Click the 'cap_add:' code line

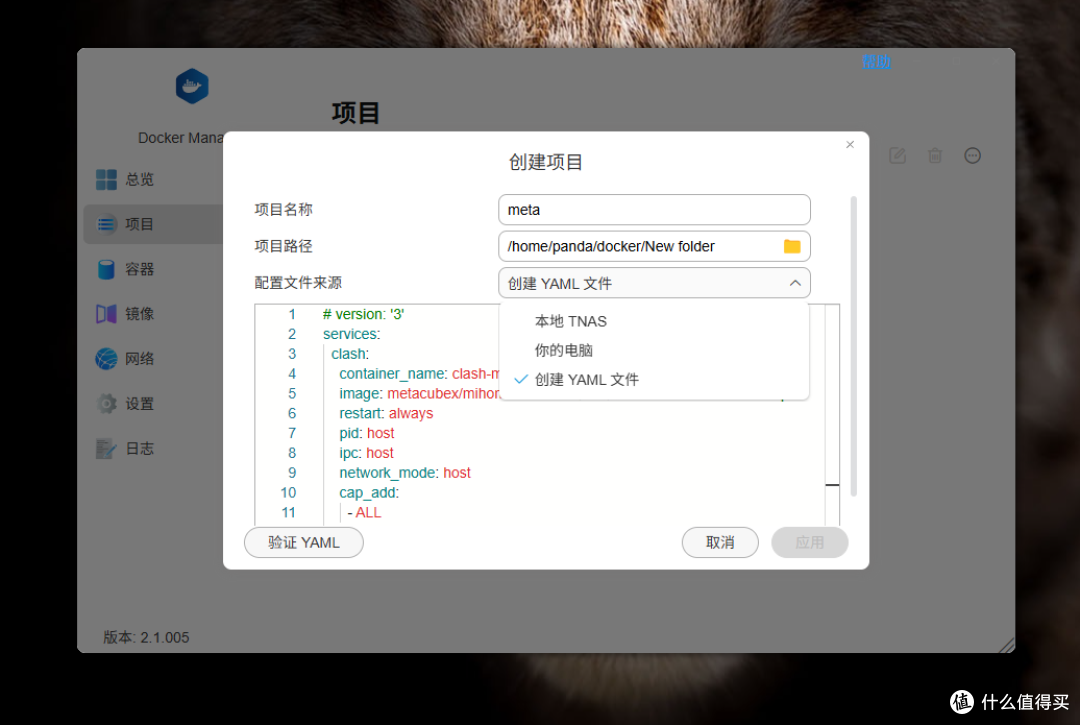pos(368,493)
